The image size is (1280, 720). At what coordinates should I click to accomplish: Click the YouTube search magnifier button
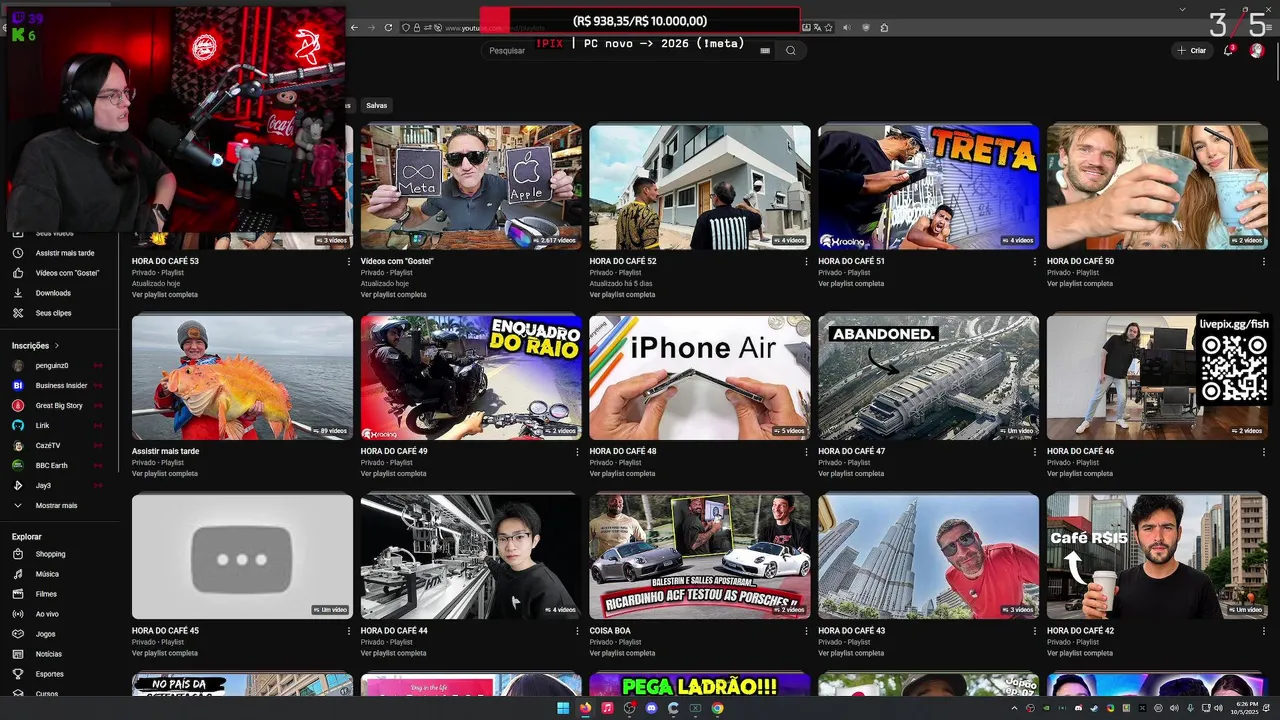pyautogui.click(x=790, y=51)
